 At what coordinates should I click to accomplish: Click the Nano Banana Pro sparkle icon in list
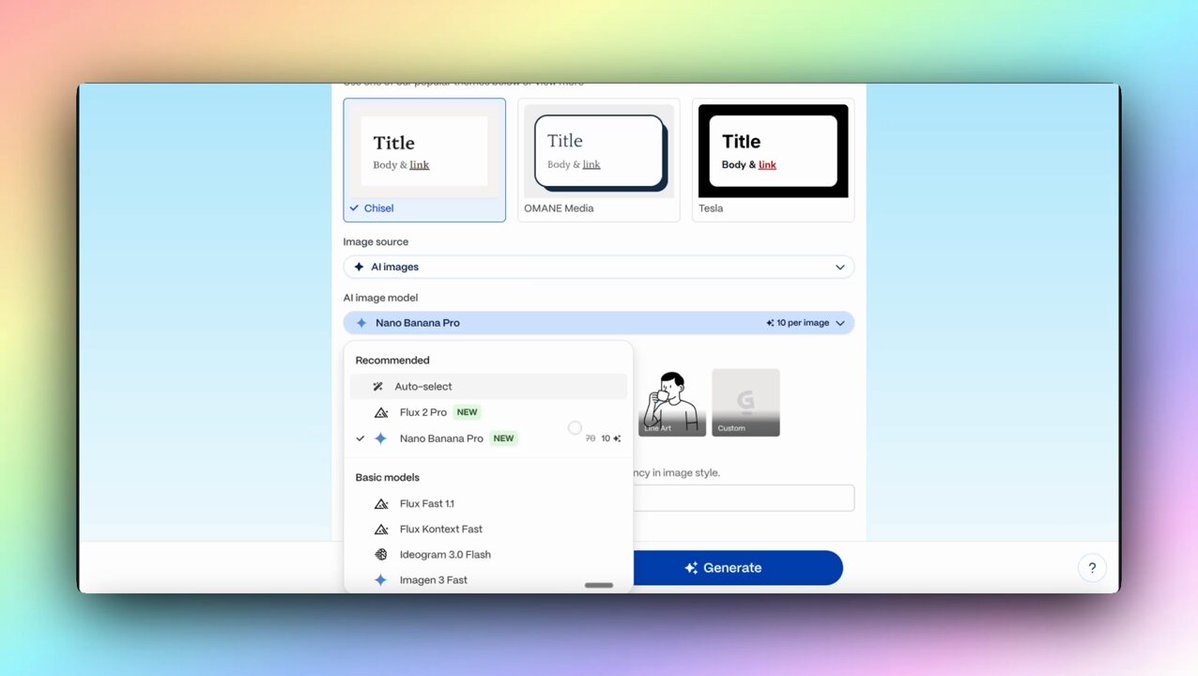coord(381,439)
